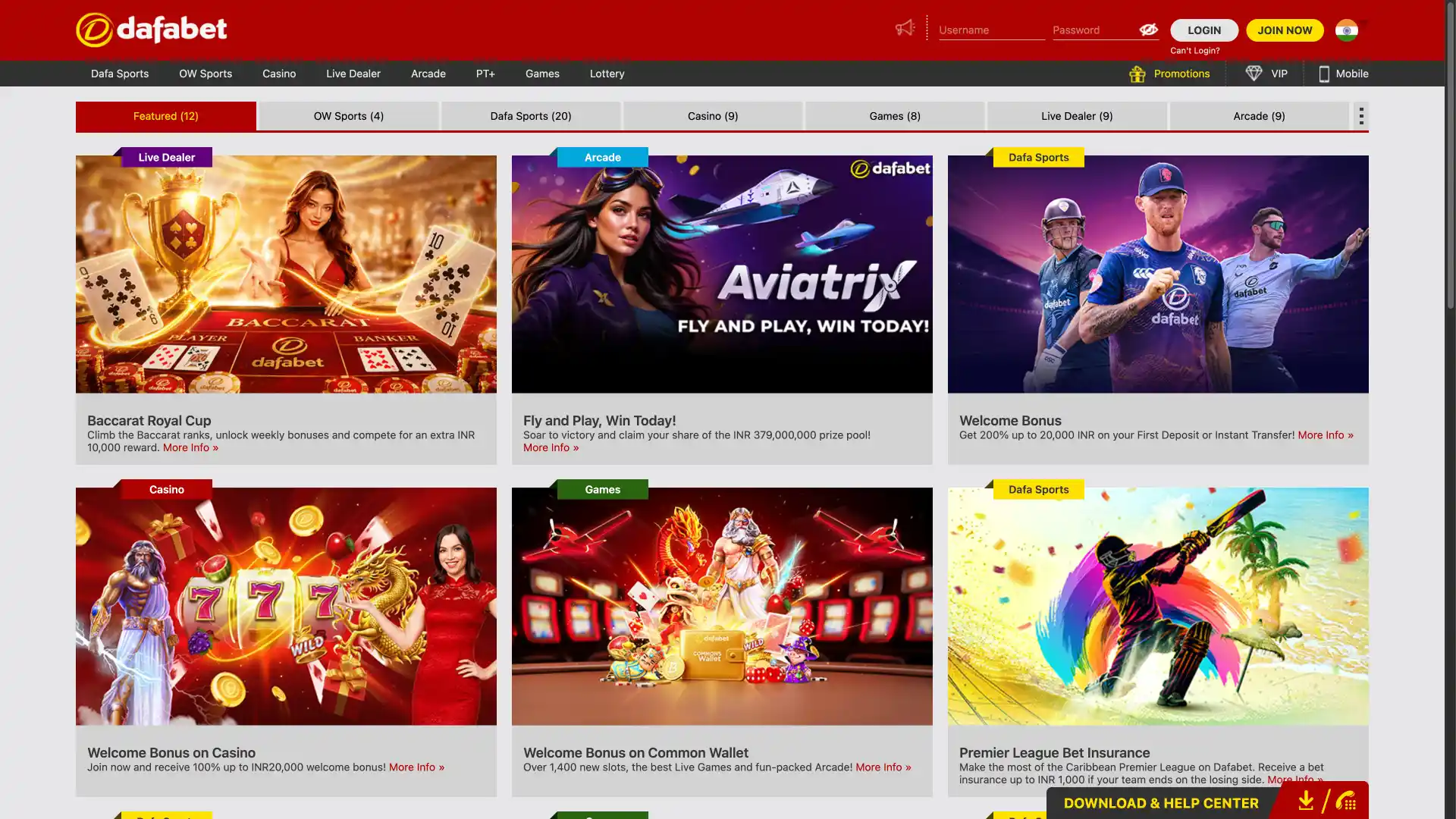Focus the Password input field
This screenshot has width=1456, height=819.
1095,30
